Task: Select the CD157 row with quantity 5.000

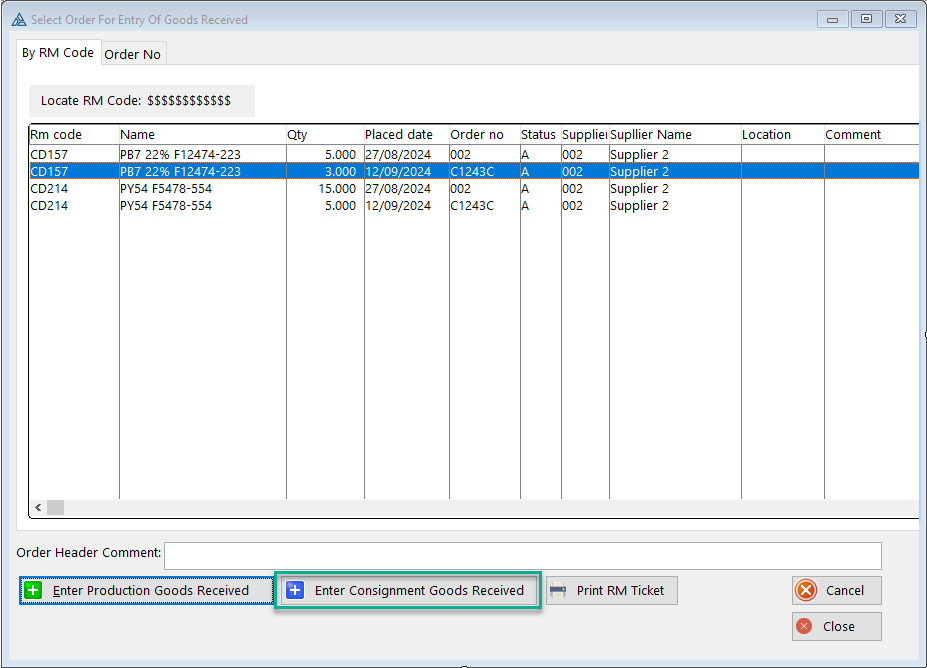Action: pyautogui.click(x=474, y=154)
